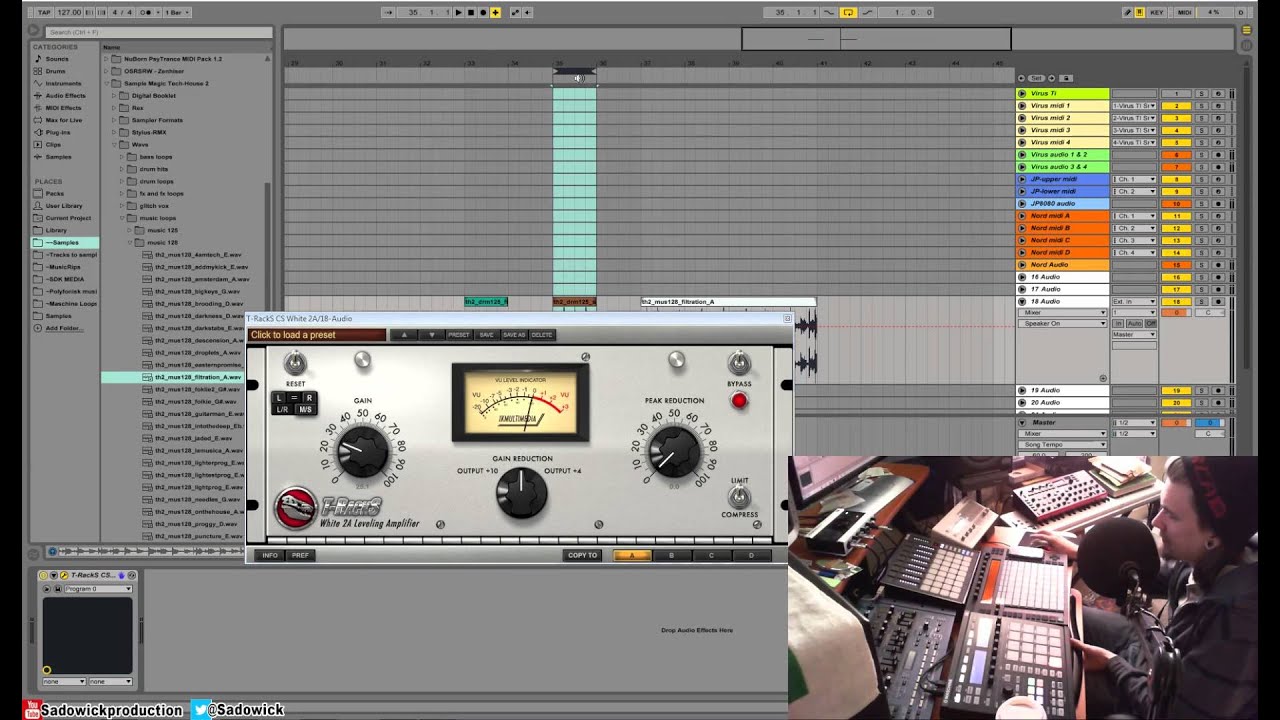1280x720 pixels.
Task: Open the quantization 1 Bar dropdown
Action: pyautogui.click(x=176, y=12)
